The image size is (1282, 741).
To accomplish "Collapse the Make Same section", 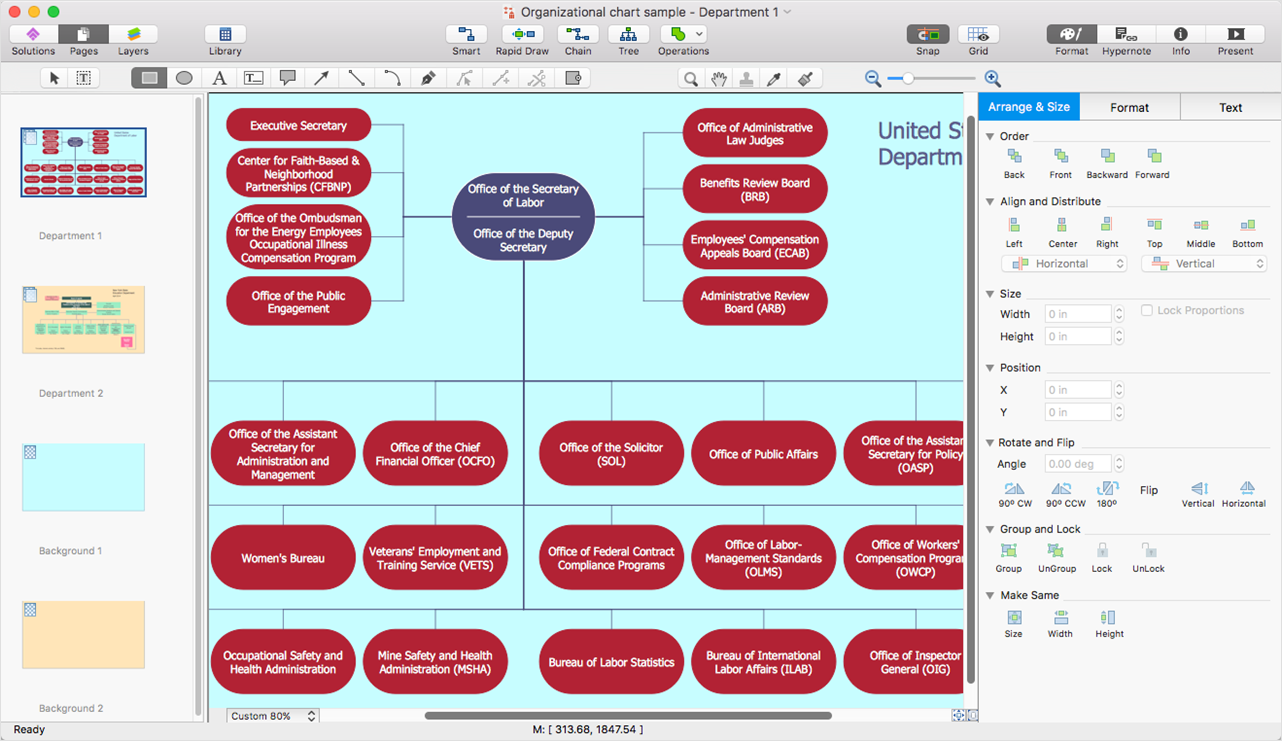I will (990, 595).
